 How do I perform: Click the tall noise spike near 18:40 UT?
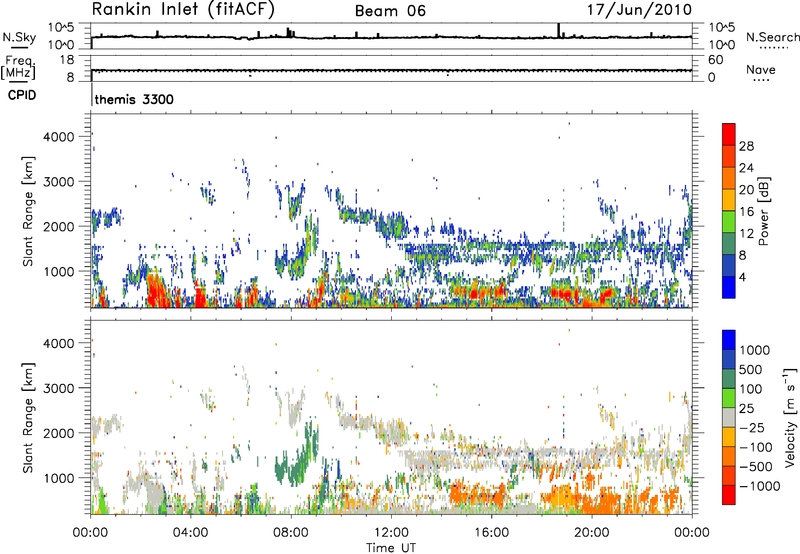tap(559, 30)
